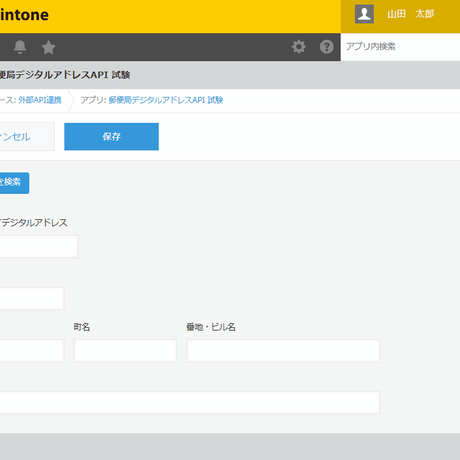The image size is (460, 460).
Task: Focus the wide bottom text field
Action: coord(190,403)
